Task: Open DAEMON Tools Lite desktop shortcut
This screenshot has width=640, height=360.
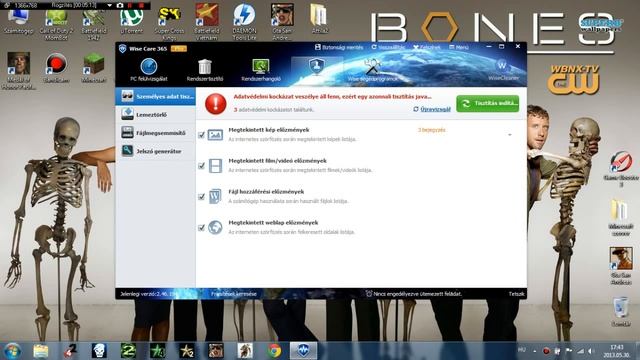Action: pyautogui.click(x=244, y=22)
